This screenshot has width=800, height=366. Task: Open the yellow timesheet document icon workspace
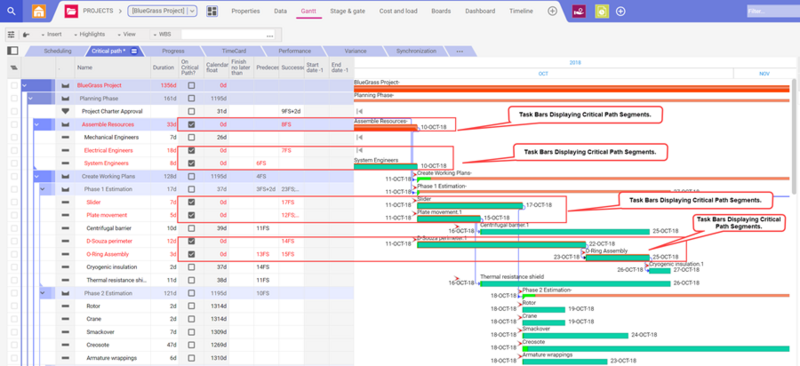point(602,11)
